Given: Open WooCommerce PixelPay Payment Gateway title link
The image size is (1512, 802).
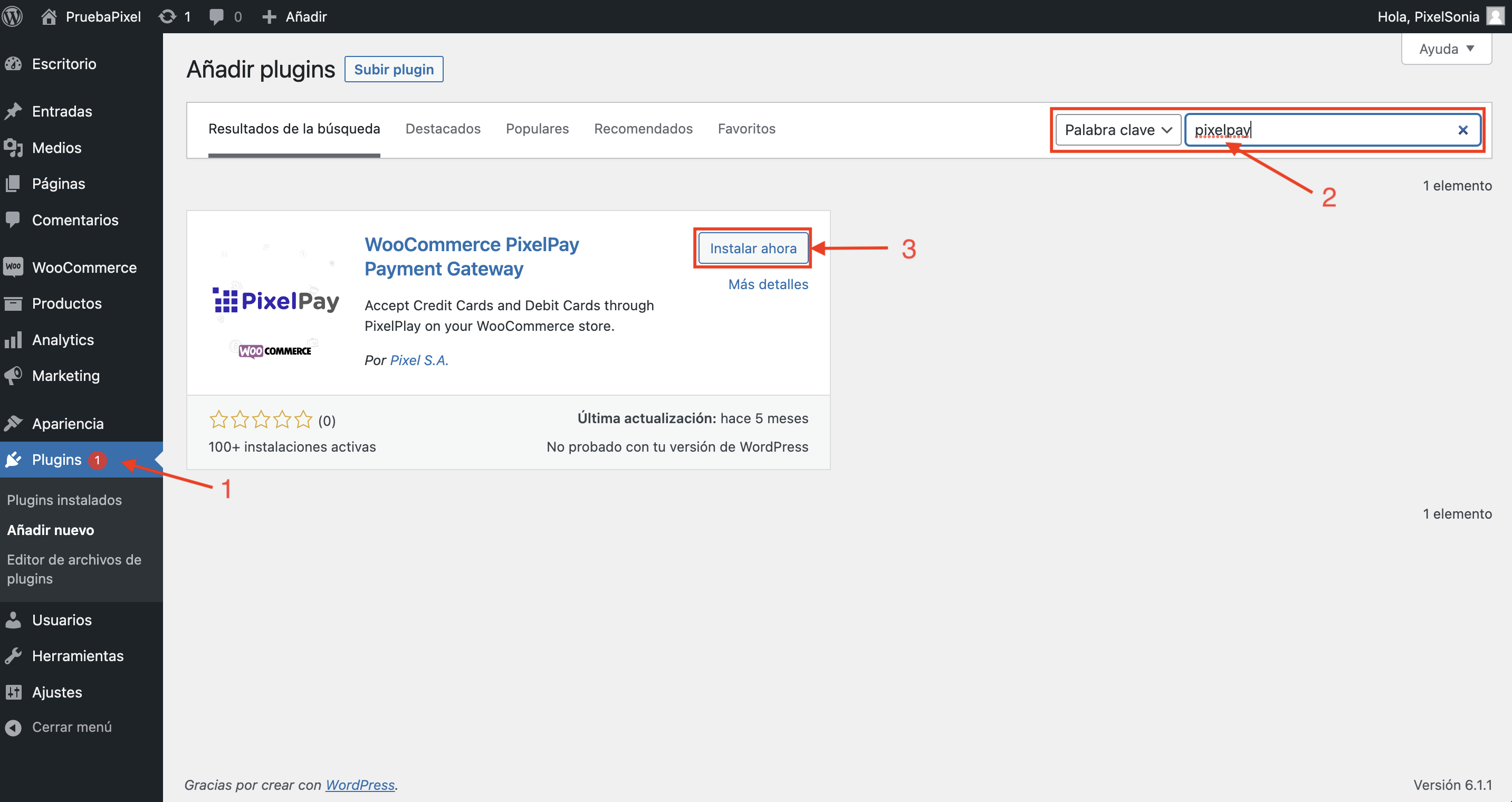Looking at the screenshot, I should tap(471, 256).
